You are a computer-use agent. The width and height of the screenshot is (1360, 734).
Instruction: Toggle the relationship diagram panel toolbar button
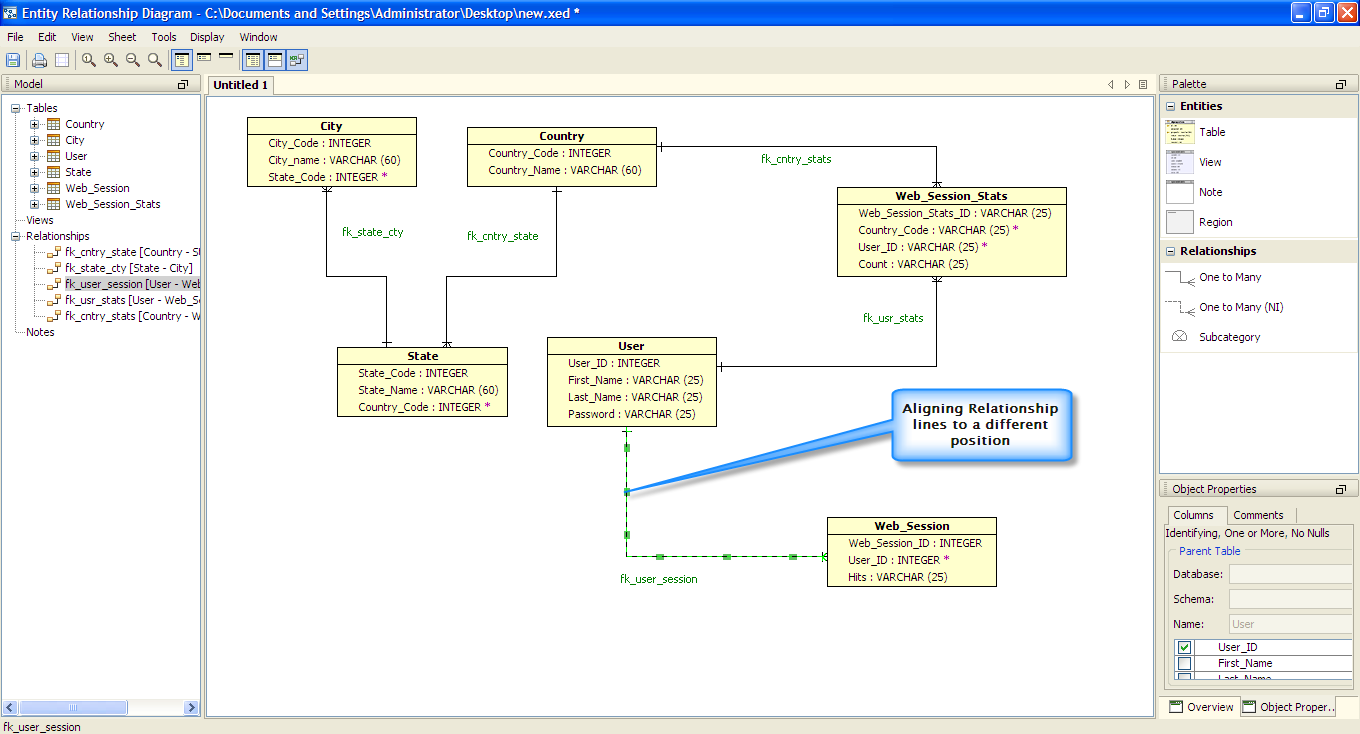click(x=296, y=60)
